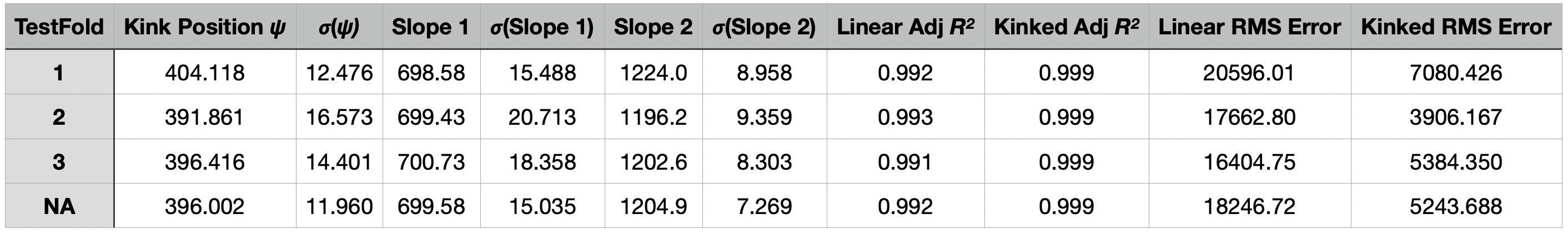This screenshot has height=234, width=1568.
Task: Click the Linear RMS Error value 18246.72
Action: (1249, 206)
